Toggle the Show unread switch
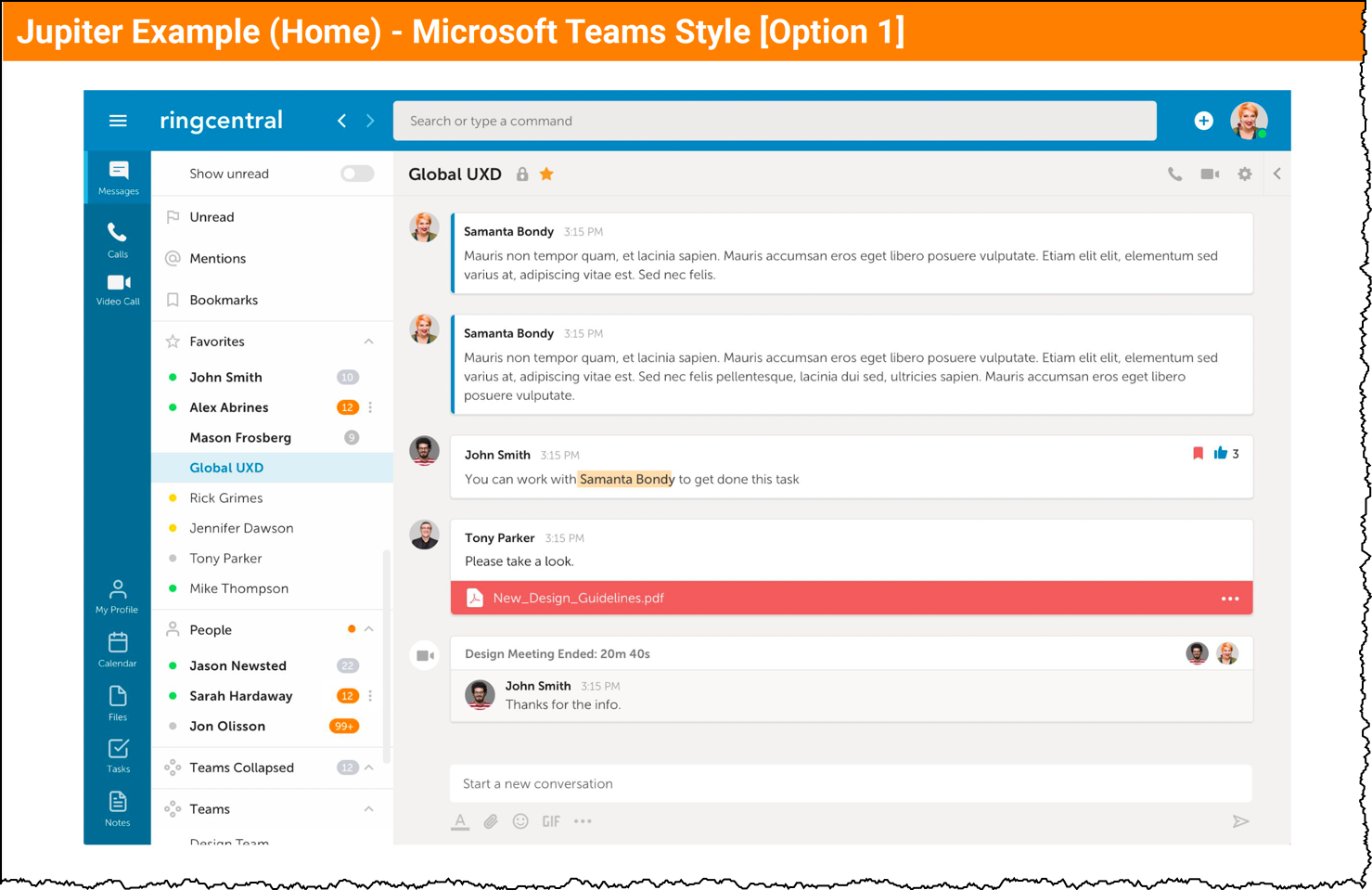The image size is (1372, 890). tap(357, 174)
